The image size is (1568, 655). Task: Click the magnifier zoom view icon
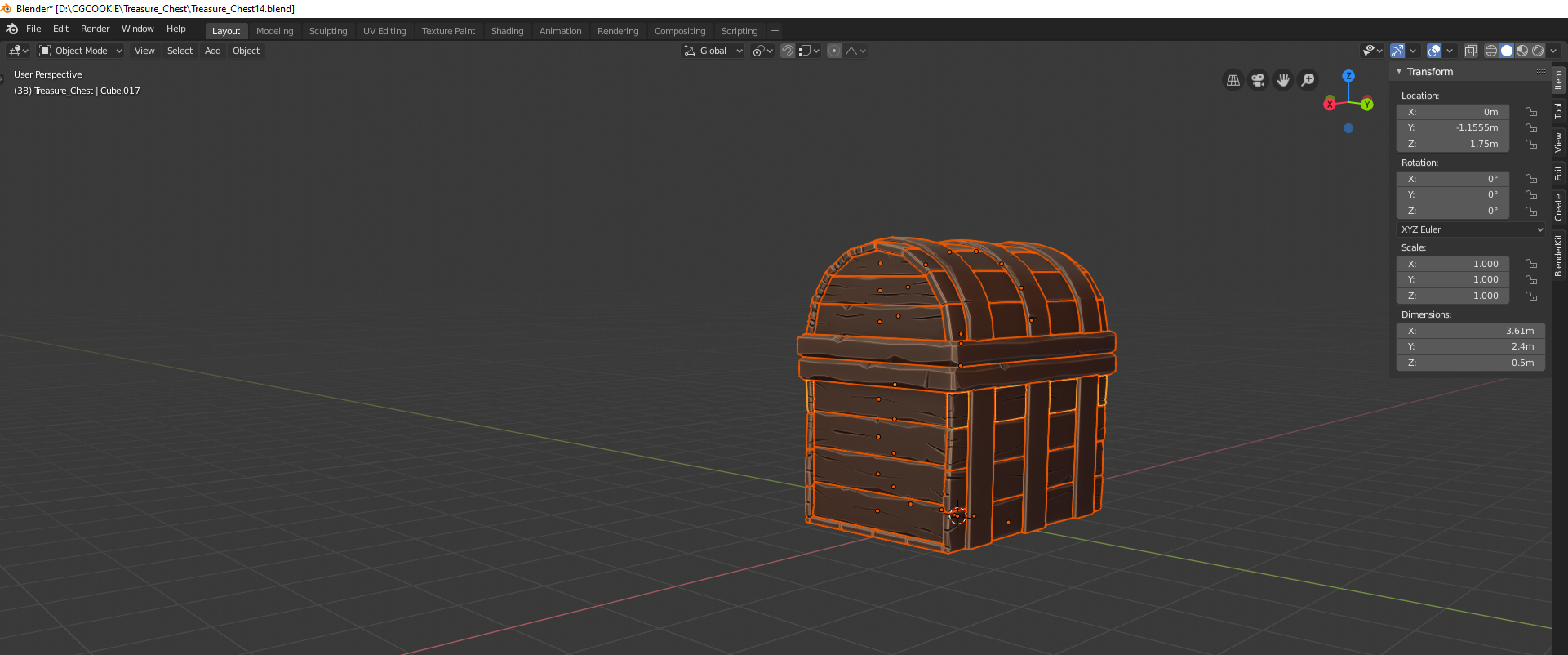point(1308,80)
